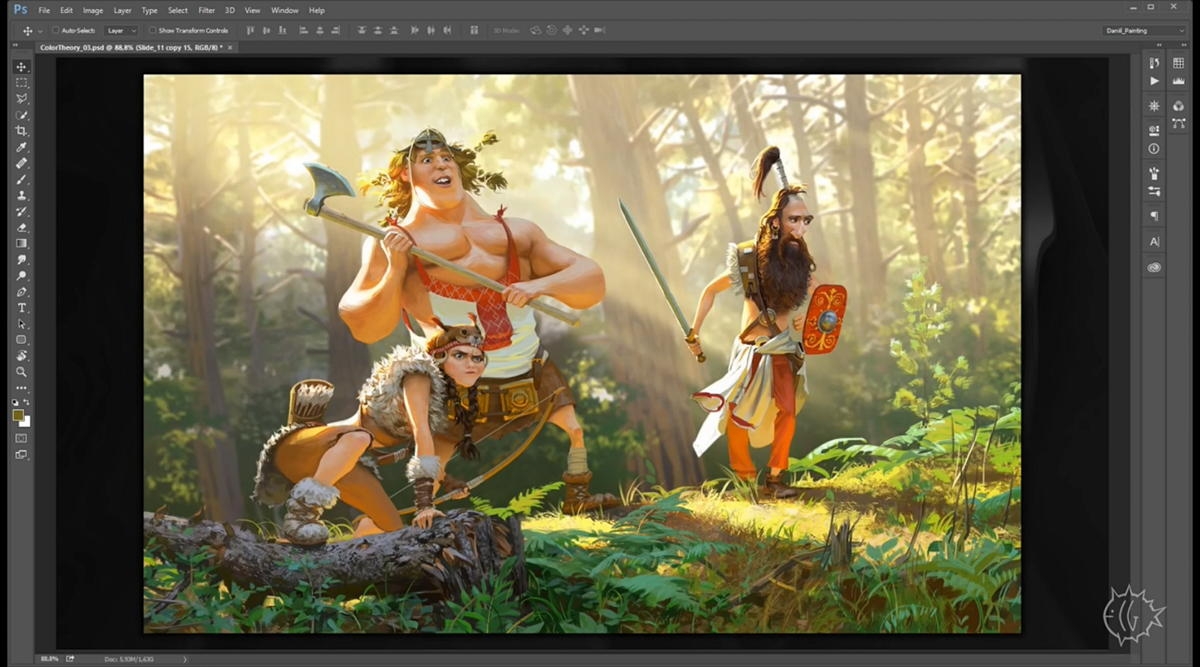Toggle Quick Mask mode

pyautogui.click(x=21, y=438)
